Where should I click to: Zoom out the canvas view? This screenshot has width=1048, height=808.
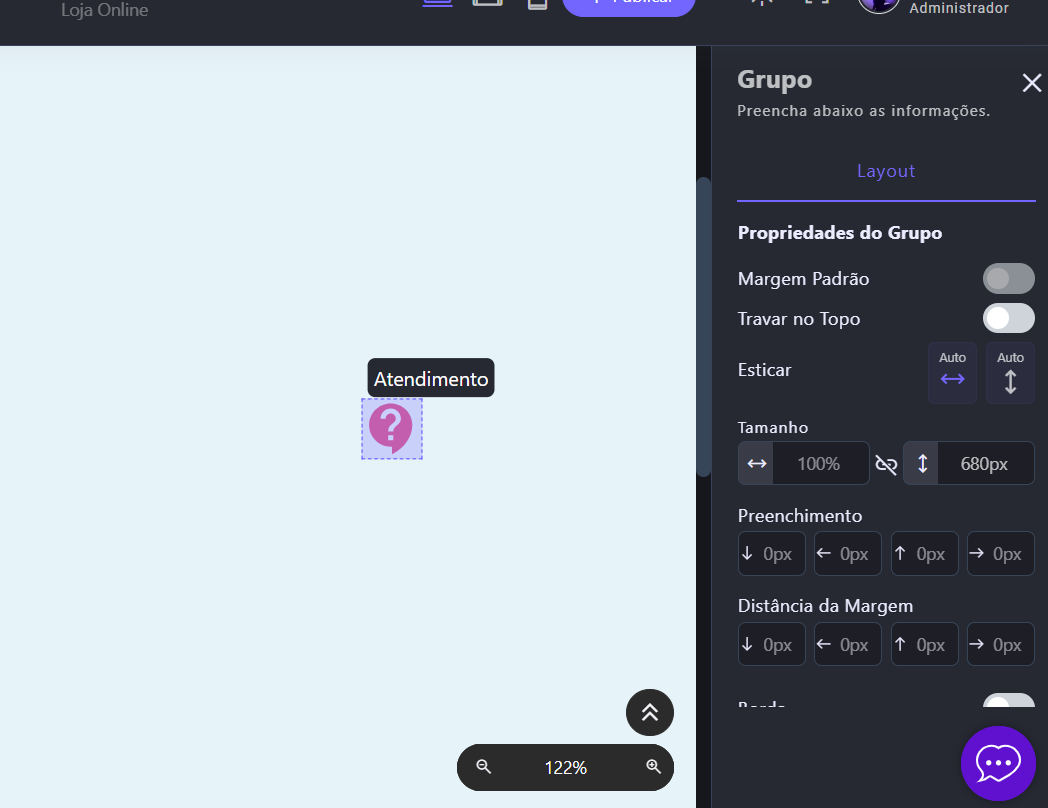pos(484,767)
